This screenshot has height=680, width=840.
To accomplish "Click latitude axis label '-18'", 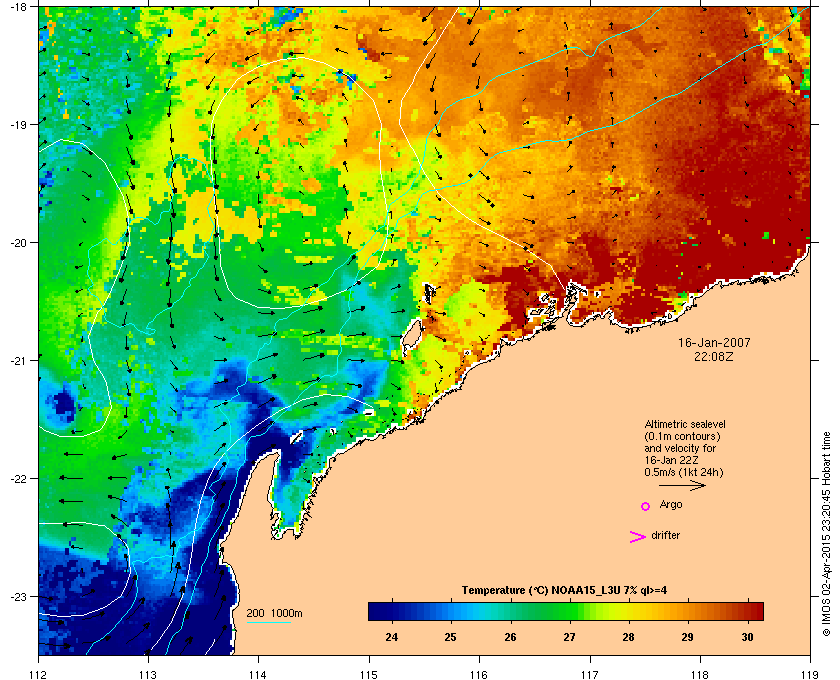I will pos(18,7).
